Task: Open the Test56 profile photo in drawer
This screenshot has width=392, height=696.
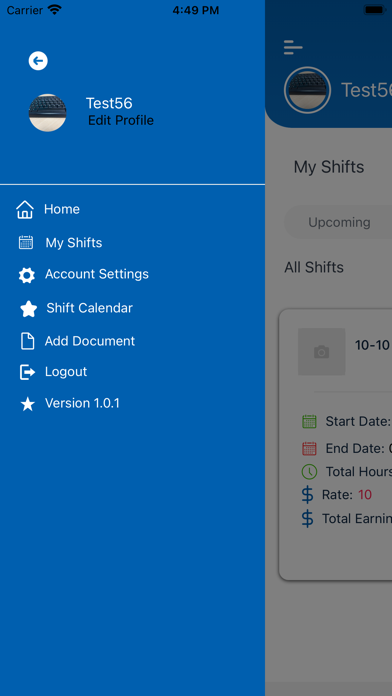Action: 48,112
